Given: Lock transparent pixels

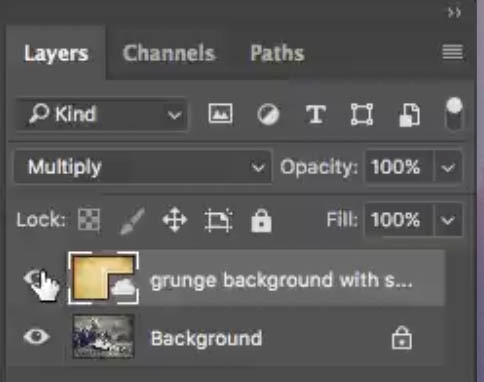Looking at the screenshot, I should click(89, 220).
